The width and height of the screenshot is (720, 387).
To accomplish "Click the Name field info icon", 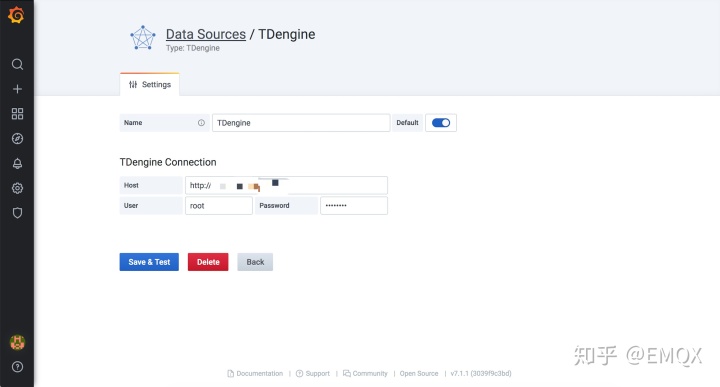I will coord(201,123).
